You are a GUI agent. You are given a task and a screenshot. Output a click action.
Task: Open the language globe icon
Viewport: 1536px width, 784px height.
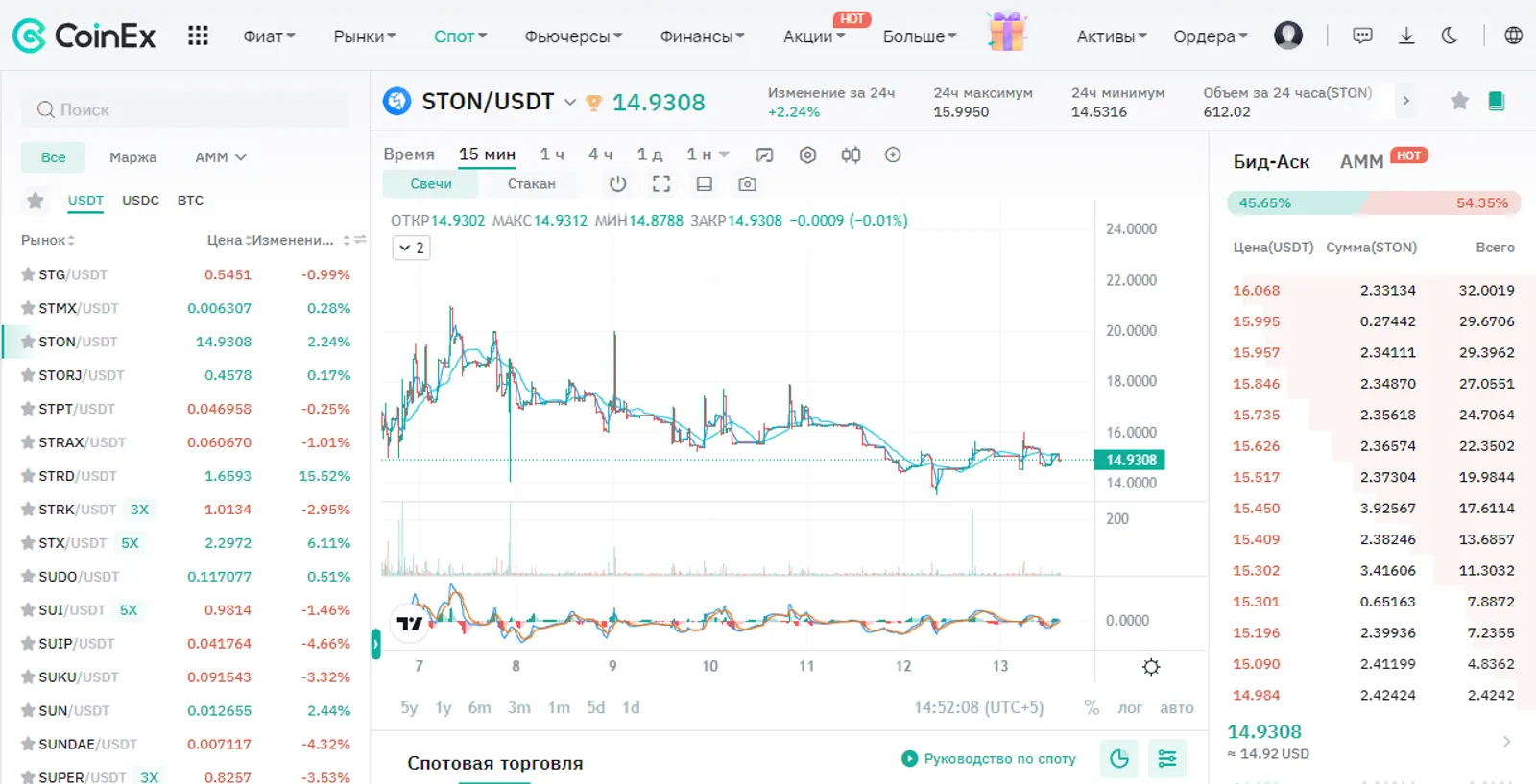1513,36
